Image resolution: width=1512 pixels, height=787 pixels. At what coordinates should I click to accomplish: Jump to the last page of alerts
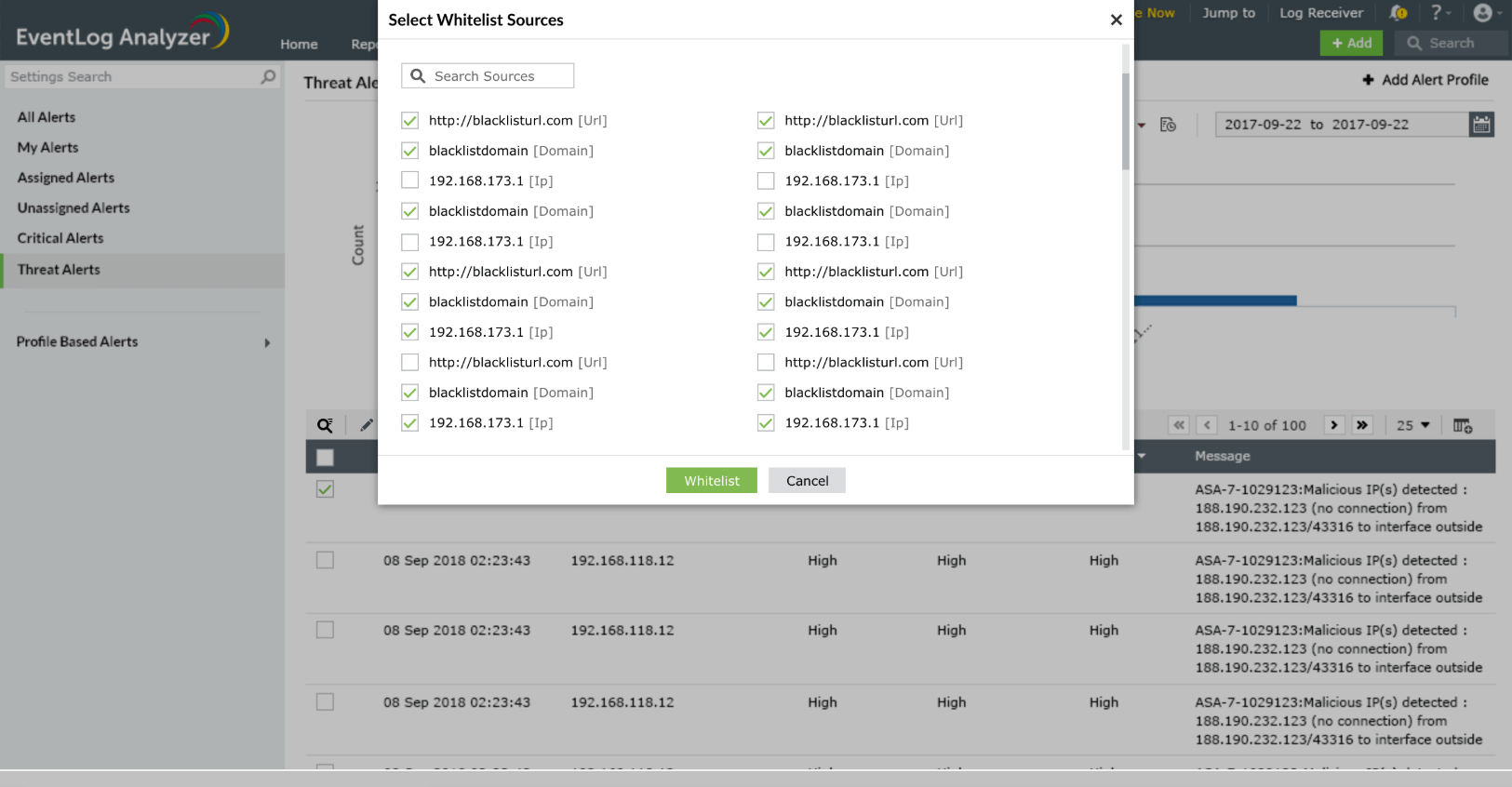point(1362,425)
